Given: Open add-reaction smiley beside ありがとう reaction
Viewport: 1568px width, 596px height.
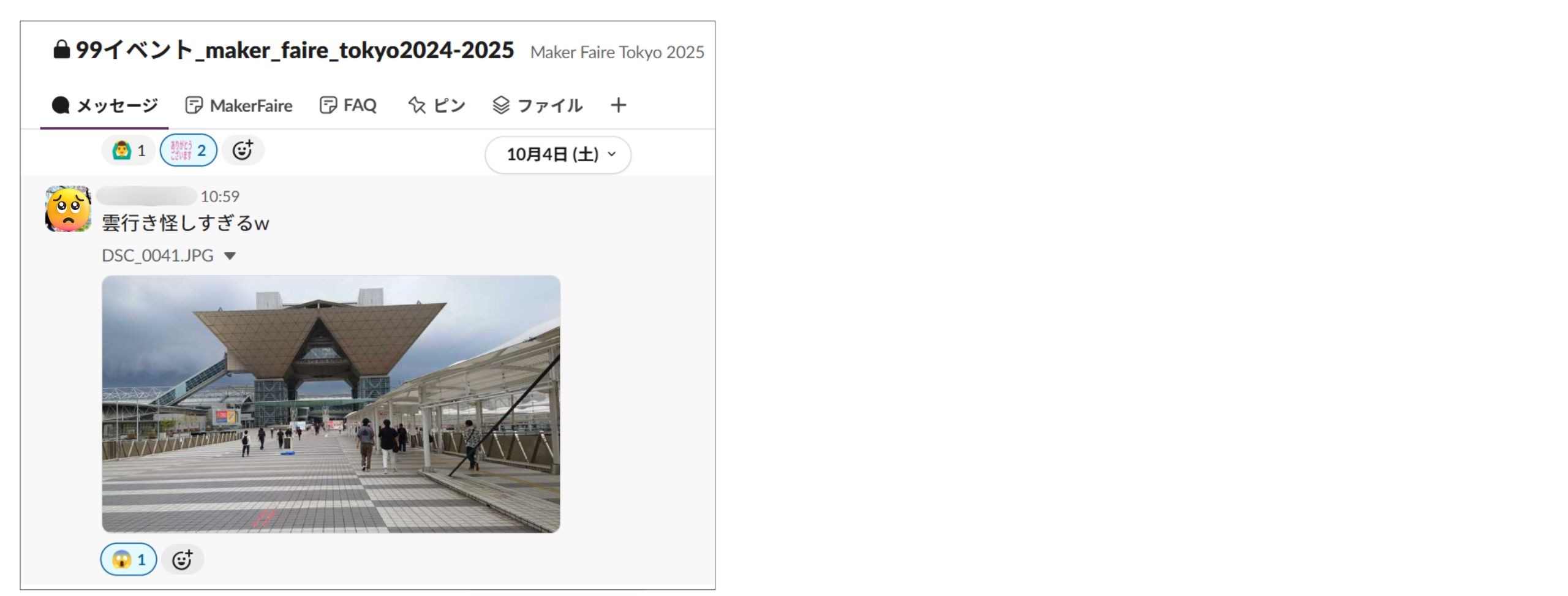Looking at the screenshot, I should pos(243,150).
